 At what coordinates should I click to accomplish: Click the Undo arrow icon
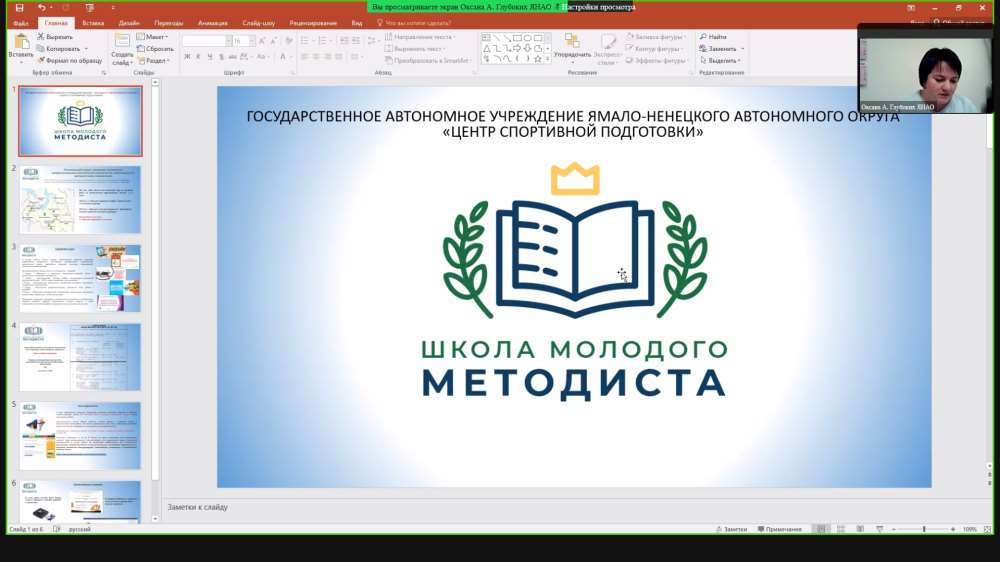[41, 8]
